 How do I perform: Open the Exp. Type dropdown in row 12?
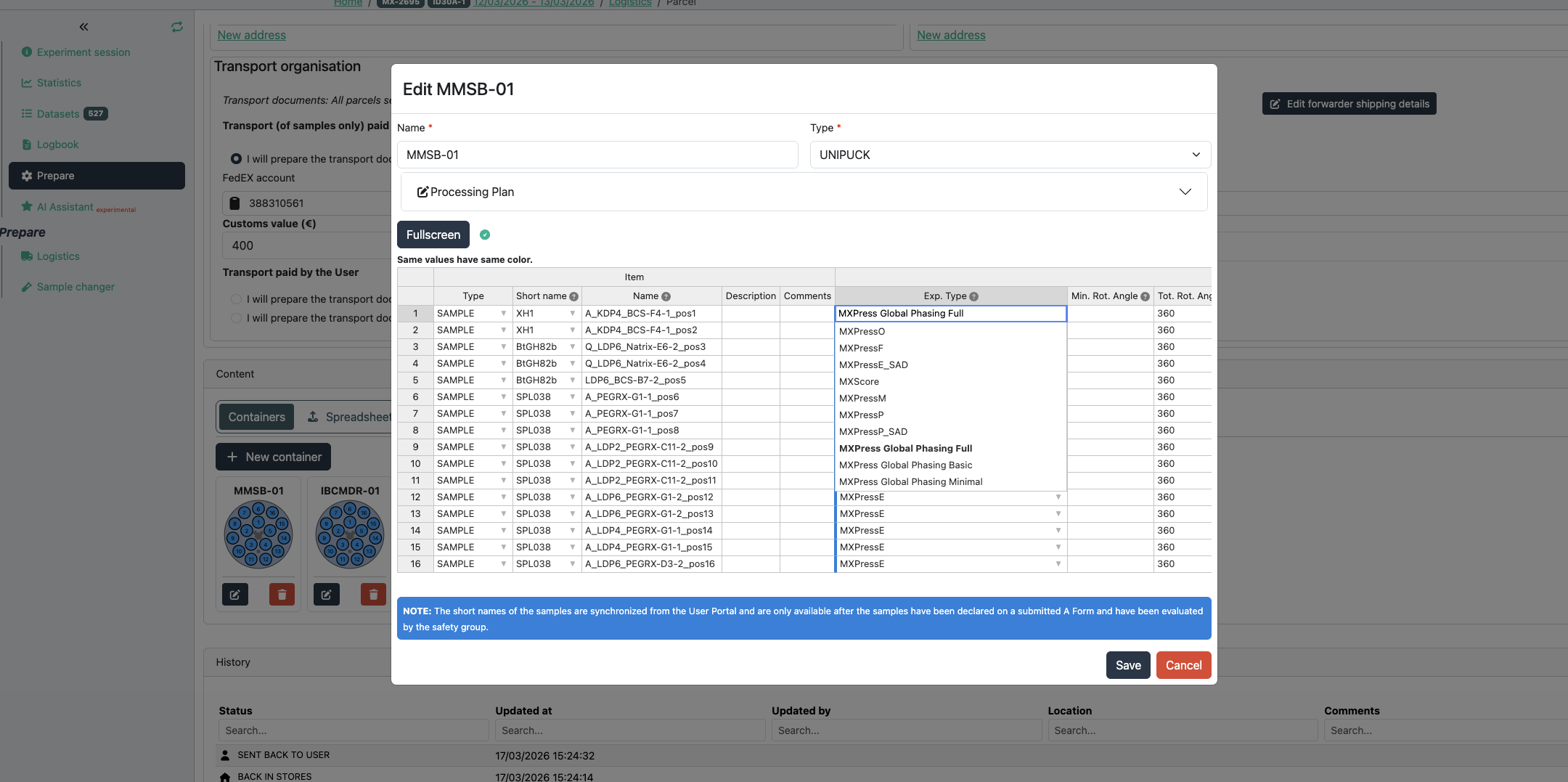pyautogui.click(x=1057, y=497)
